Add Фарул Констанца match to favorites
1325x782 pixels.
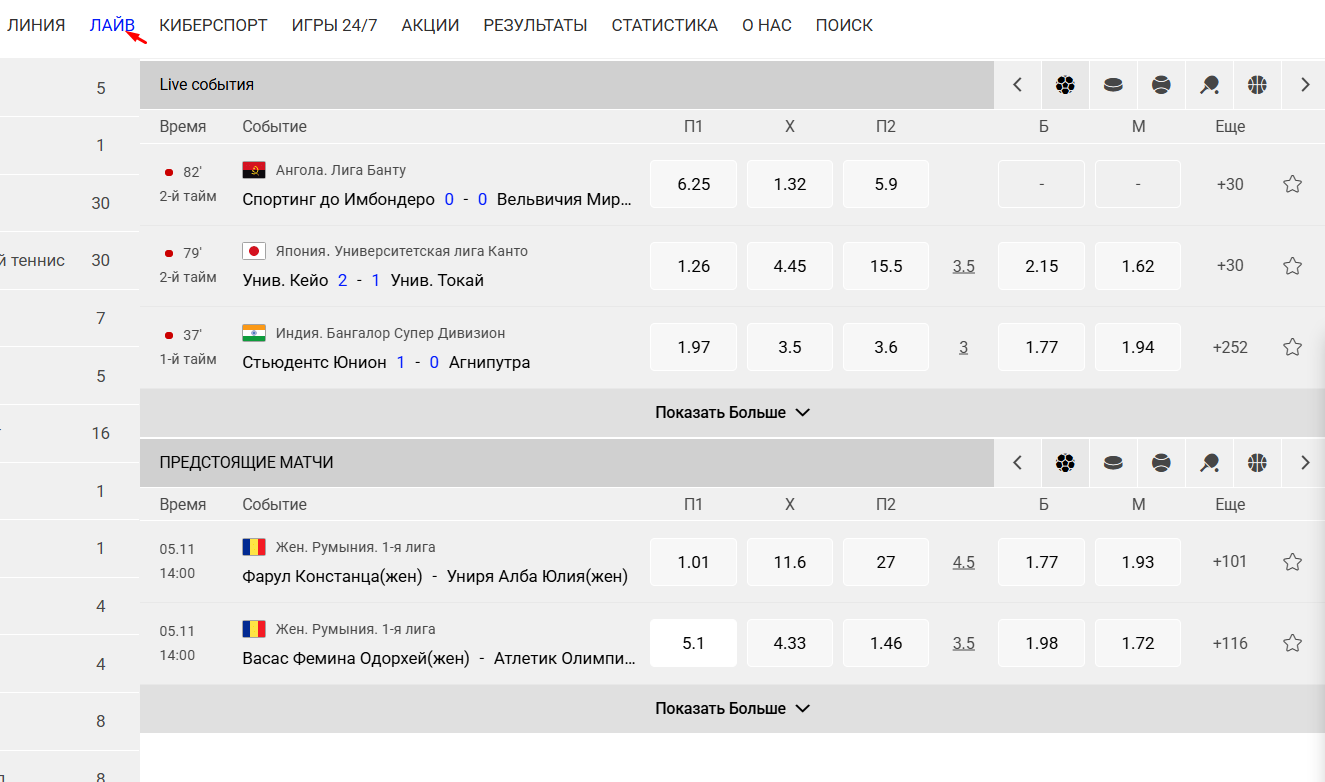coord(1292,562)
